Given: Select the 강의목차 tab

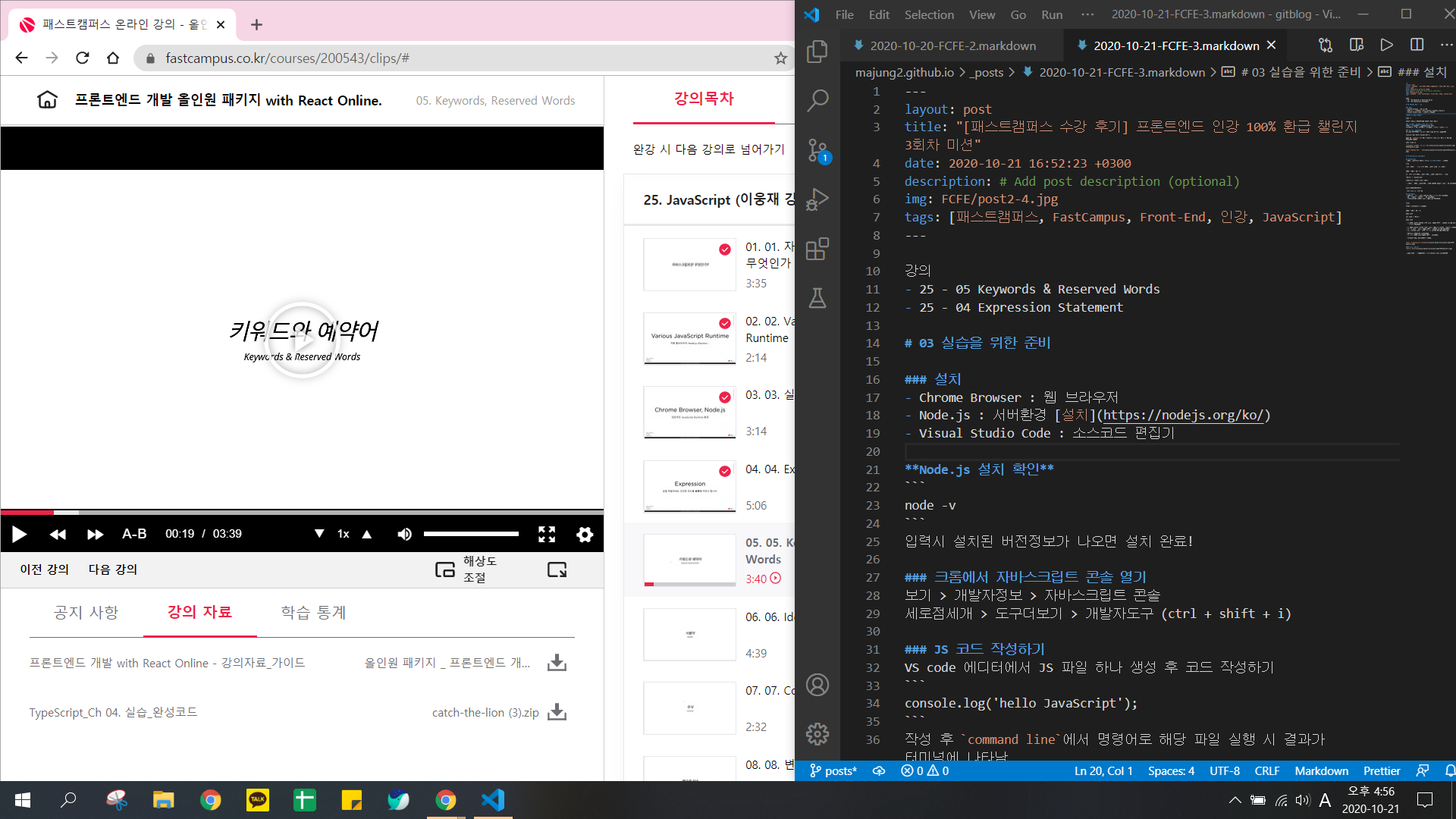Looking at the screenshot, I should coord(704,99).
